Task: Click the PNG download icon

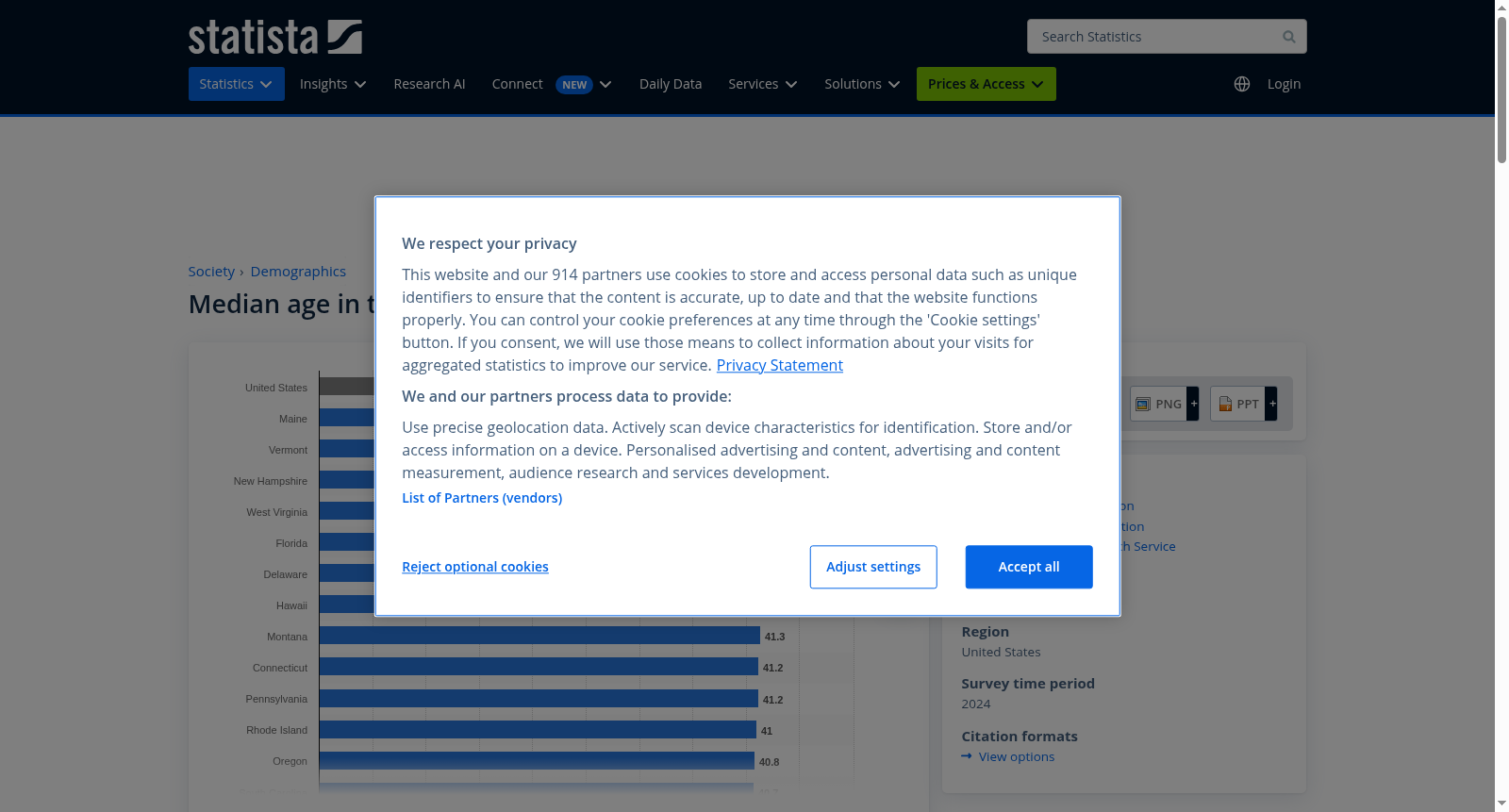Action: click(x=1143, y=404)
